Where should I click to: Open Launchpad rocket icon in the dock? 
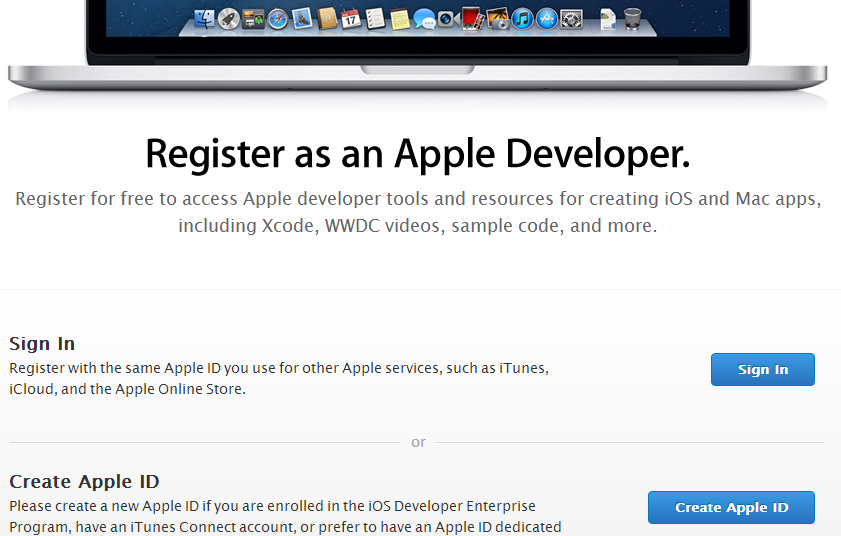229,20
